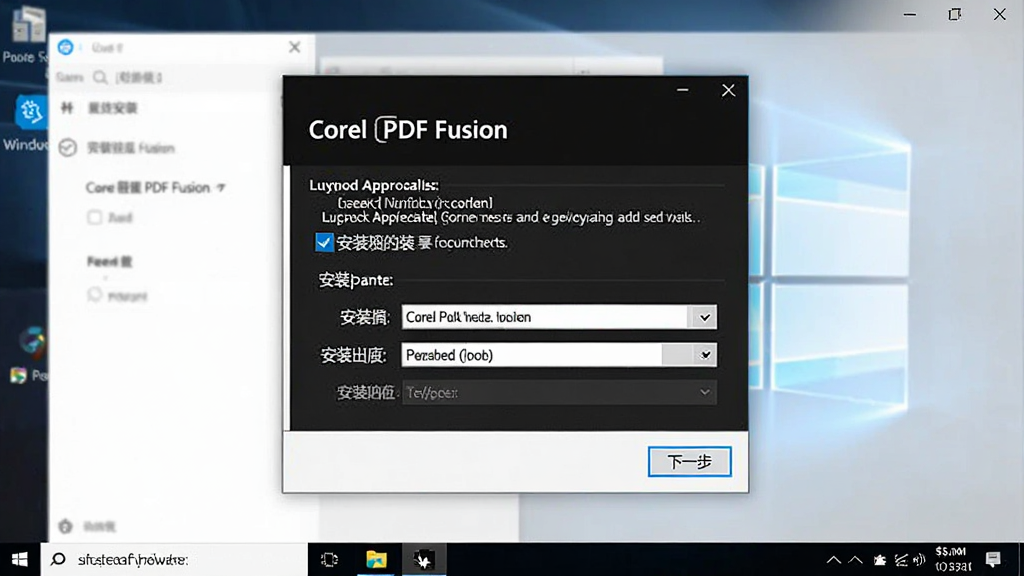Show hidden tray icons chevron

click(x=834, y=560)
